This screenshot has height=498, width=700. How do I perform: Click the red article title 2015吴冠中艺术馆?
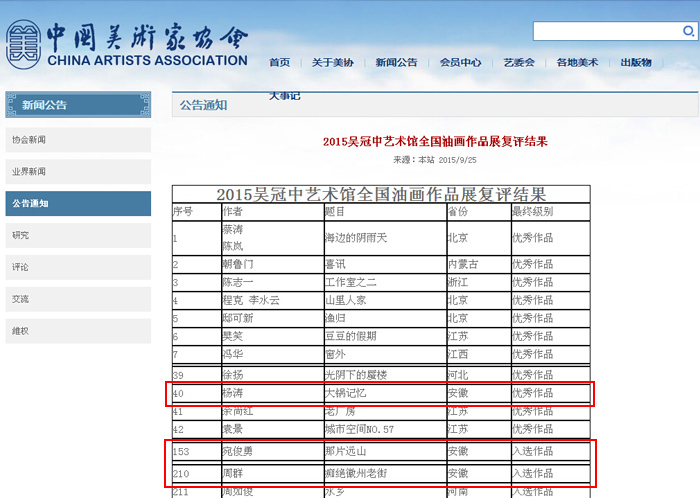coord(435,141)
